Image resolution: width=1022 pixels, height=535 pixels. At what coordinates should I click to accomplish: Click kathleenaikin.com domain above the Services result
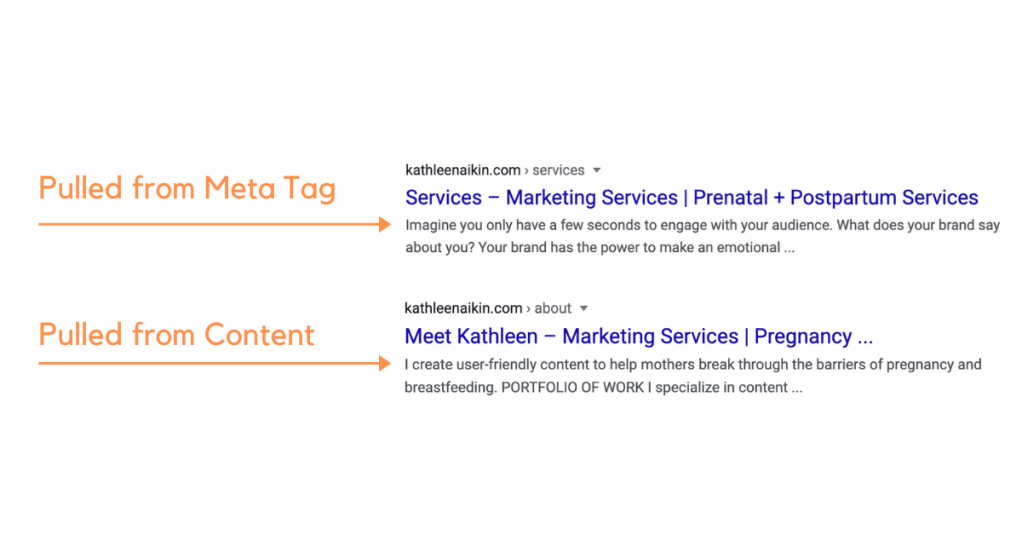point(462,171)
